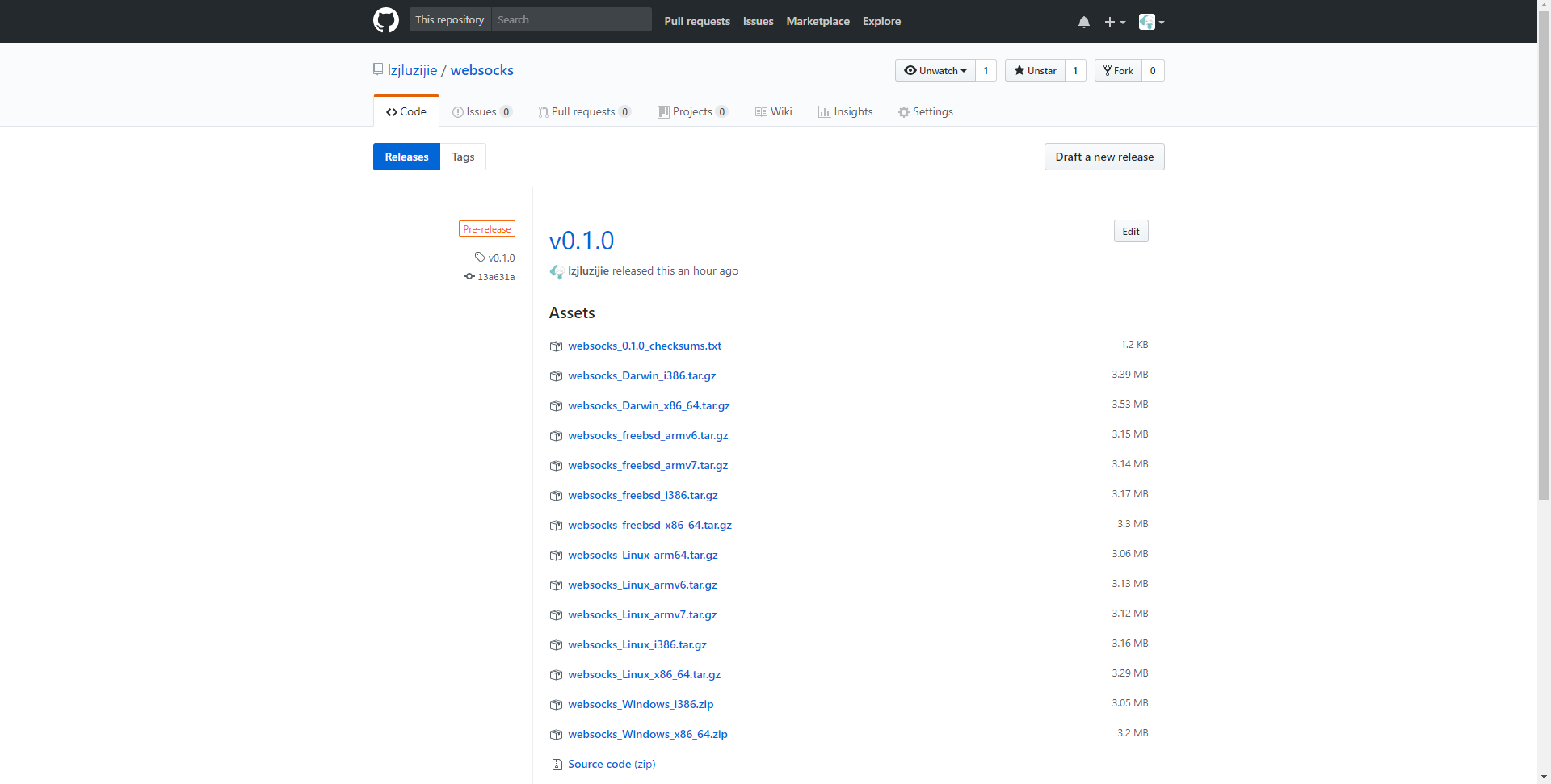The height and width of the screenshot is (784, 1551).
Task: Go to Explore
Action: [x=881, y=21]
